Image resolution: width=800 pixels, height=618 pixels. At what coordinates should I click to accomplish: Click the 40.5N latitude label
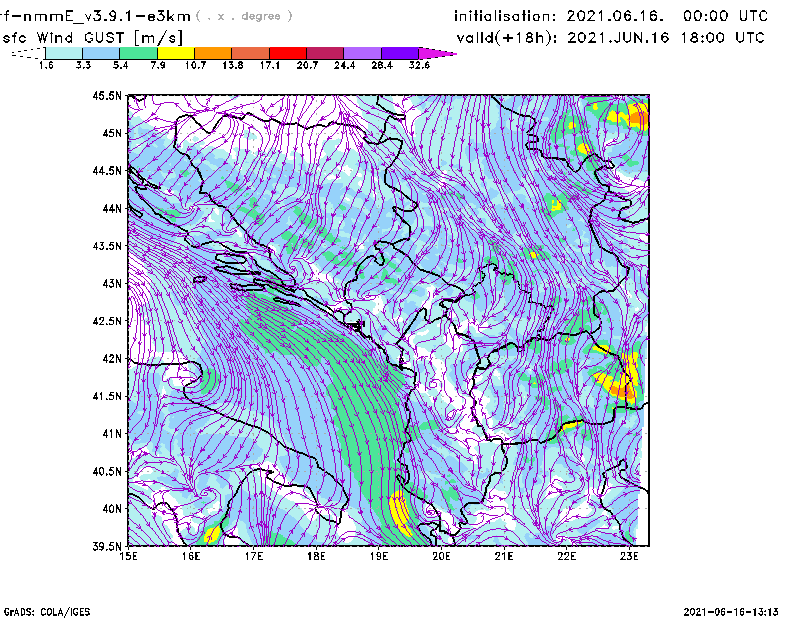pyautogui.click(x=107, y=472)
